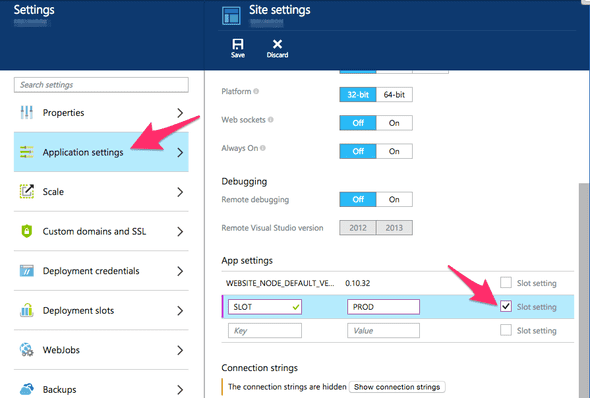This screenshot has height=398, width=590.
Task: Check Slot setting on the empty Key row
Action: pyautogui.click(x=506, y=330)
